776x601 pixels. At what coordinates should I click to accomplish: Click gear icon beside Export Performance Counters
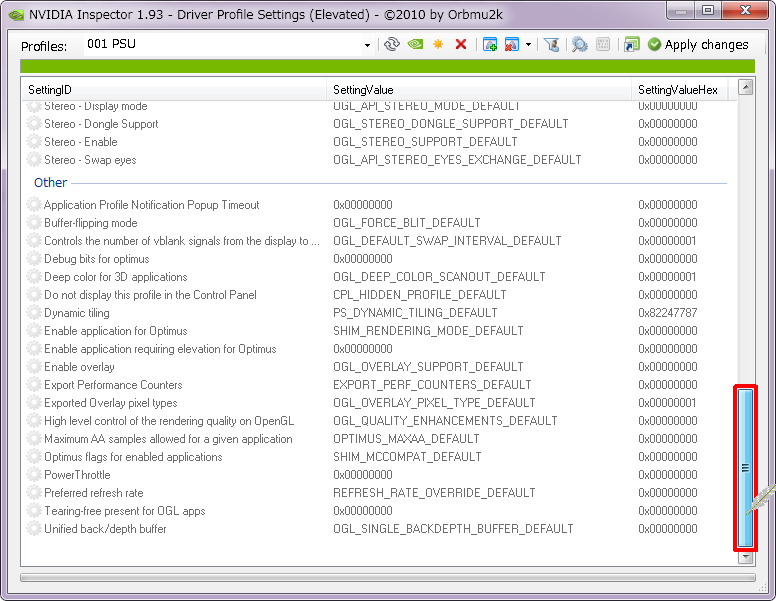34,385
